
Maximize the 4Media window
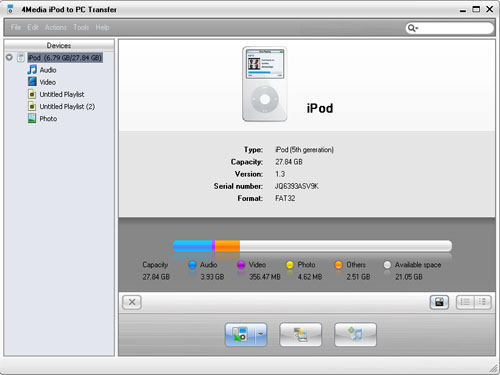click(476, 9)
